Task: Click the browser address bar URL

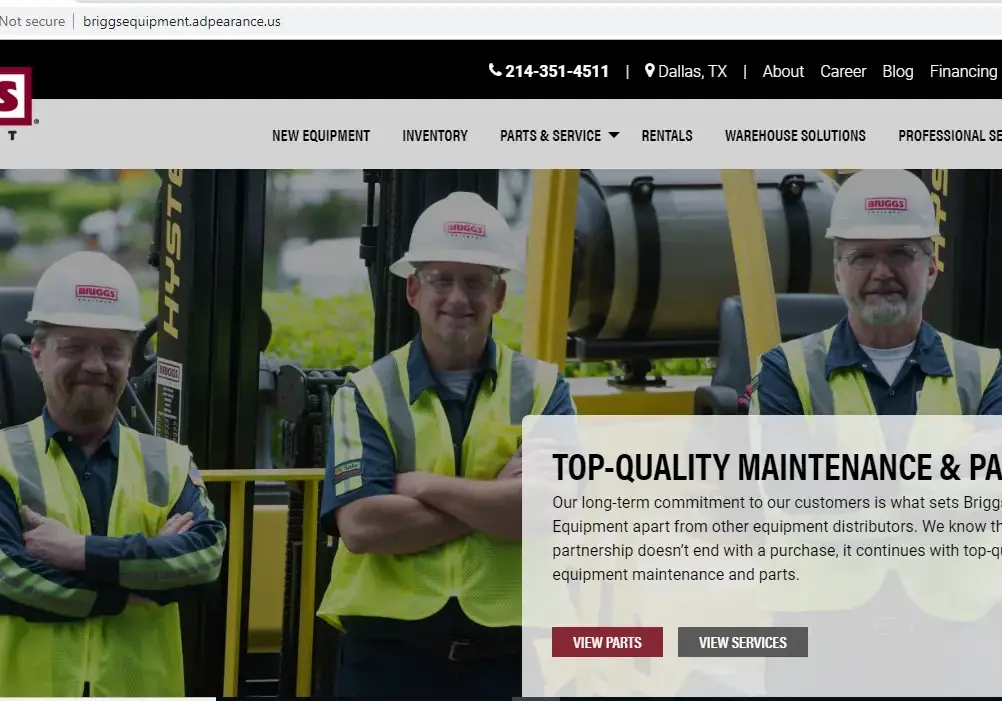Action: pyautogui.click(x=182, y=21)
